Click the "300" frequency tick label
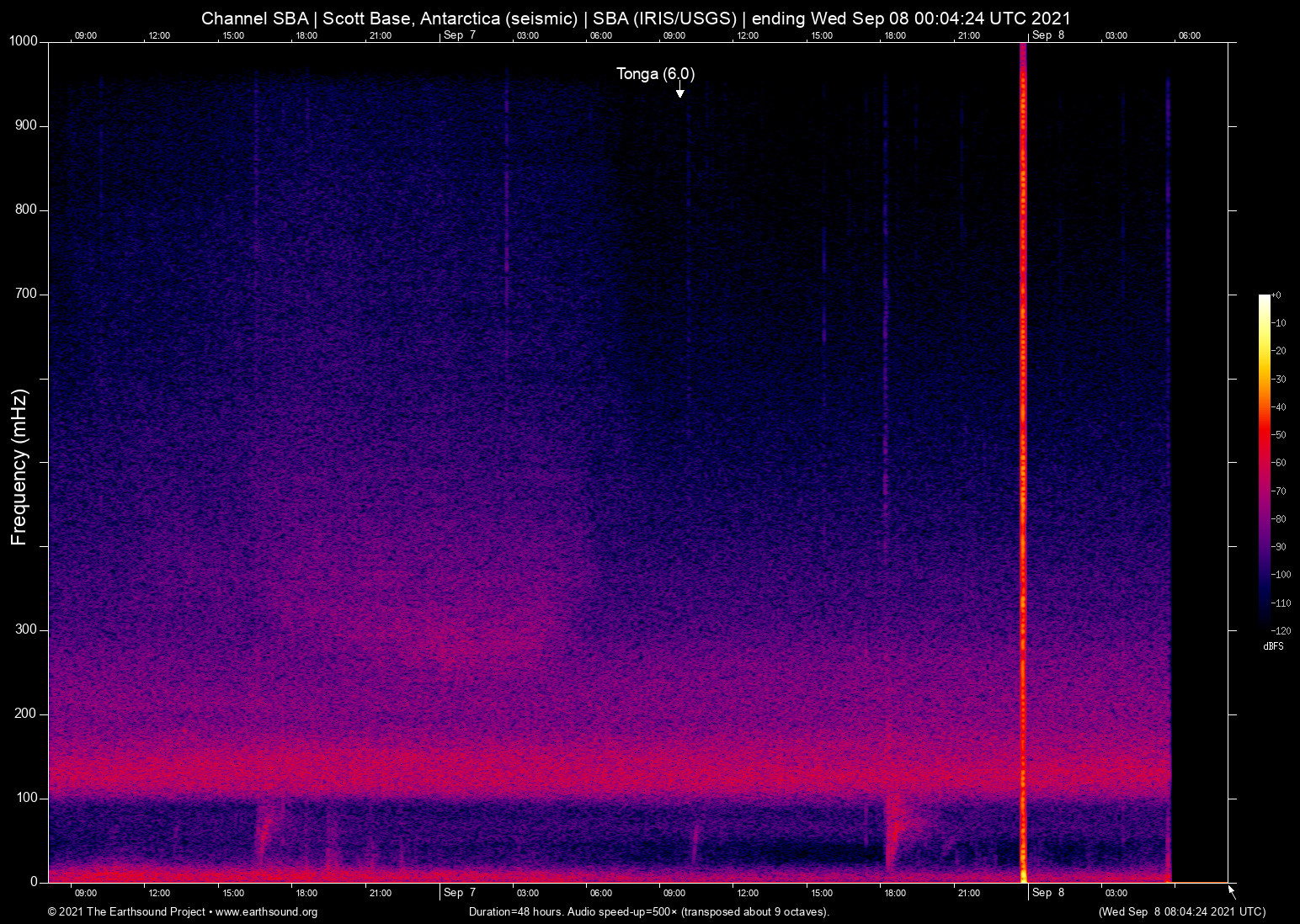 26,629
